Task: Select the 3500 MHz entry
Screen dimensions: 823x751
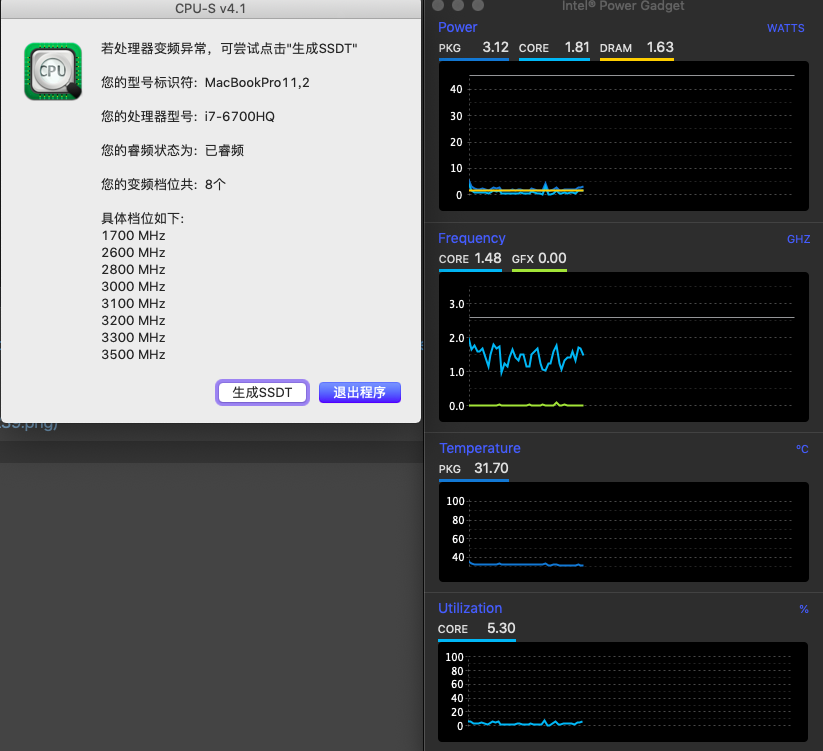Action: click(x=133, y=355)
